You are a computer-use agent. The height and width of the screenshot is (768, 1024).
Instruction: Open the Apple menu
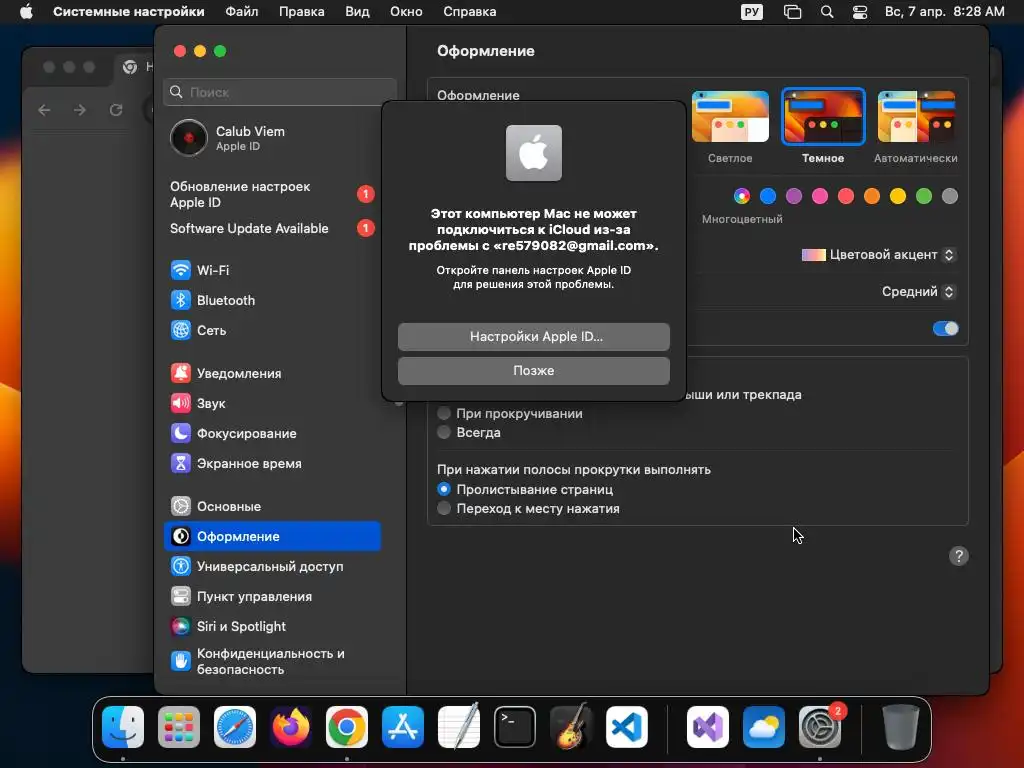click(x=26, y=12)
